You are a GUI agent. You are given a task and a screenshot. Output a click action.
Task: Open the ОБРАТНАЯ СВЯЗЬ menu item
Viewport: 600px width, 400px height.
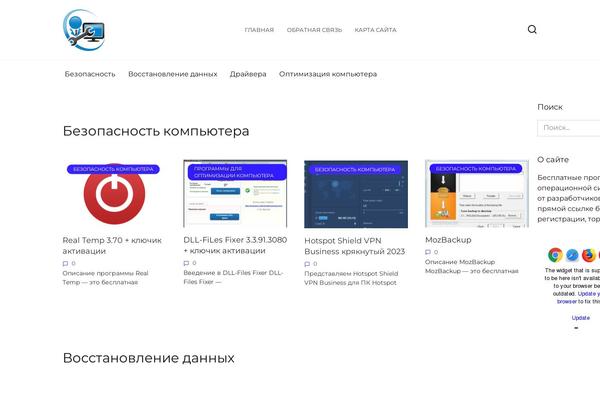coord(314,30)
